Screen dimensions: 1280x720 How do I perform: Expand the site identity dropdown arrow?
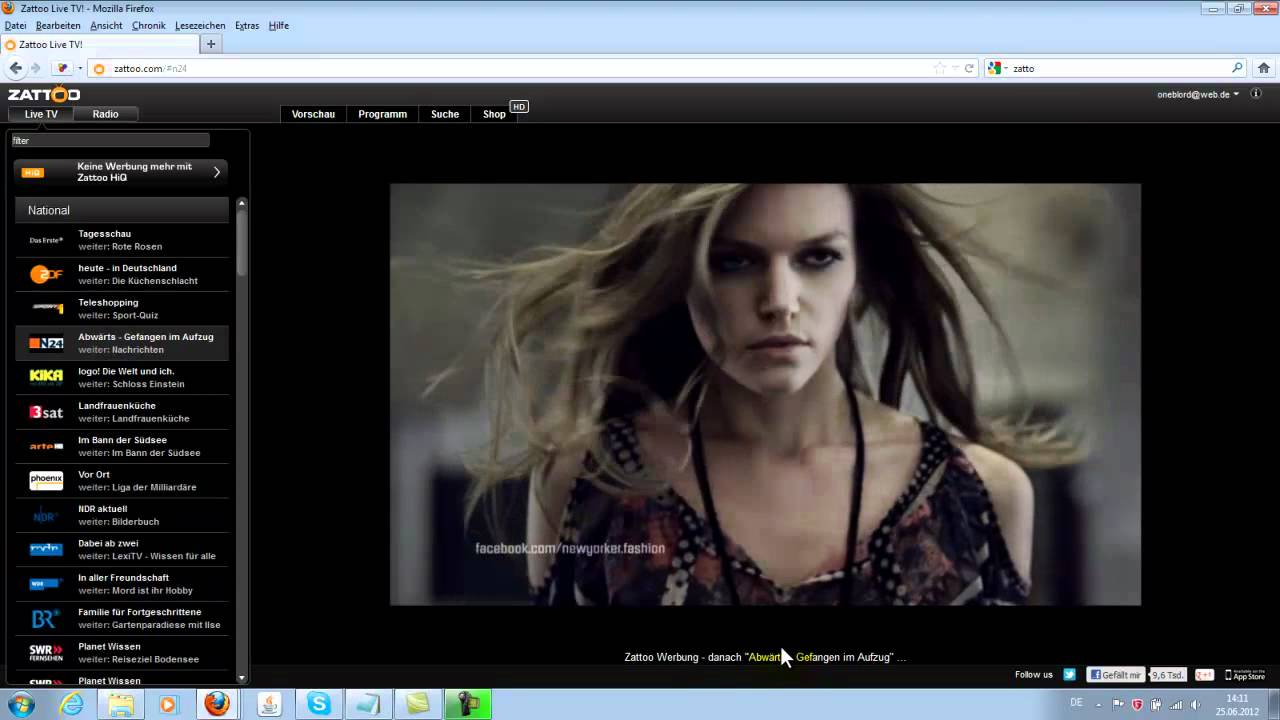(80, 68)
